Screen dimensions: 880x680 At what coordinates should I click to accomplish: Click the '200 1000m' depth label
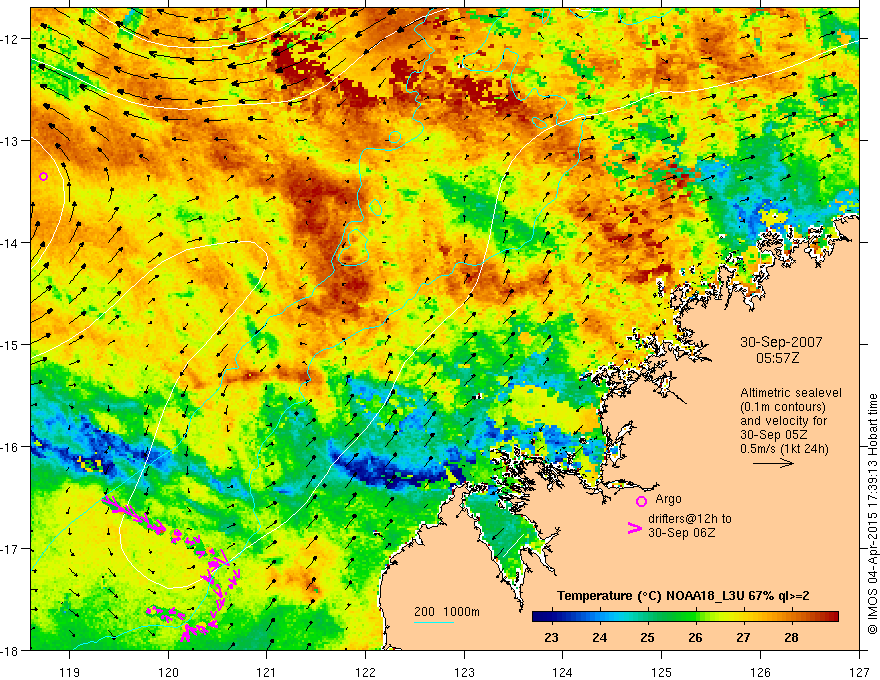[x=447, y=612]
